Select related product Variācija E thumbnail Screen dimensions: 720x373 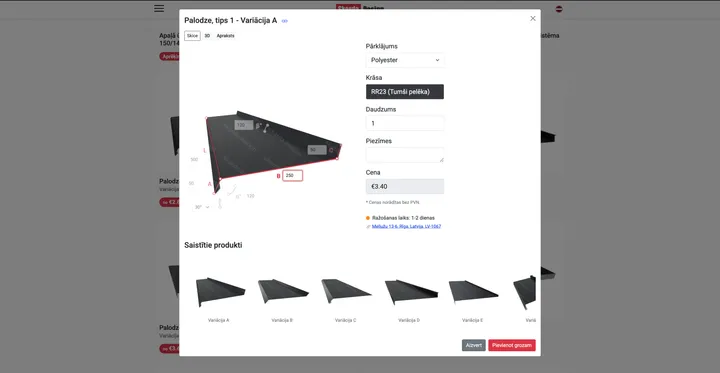[x=472, y=292]
